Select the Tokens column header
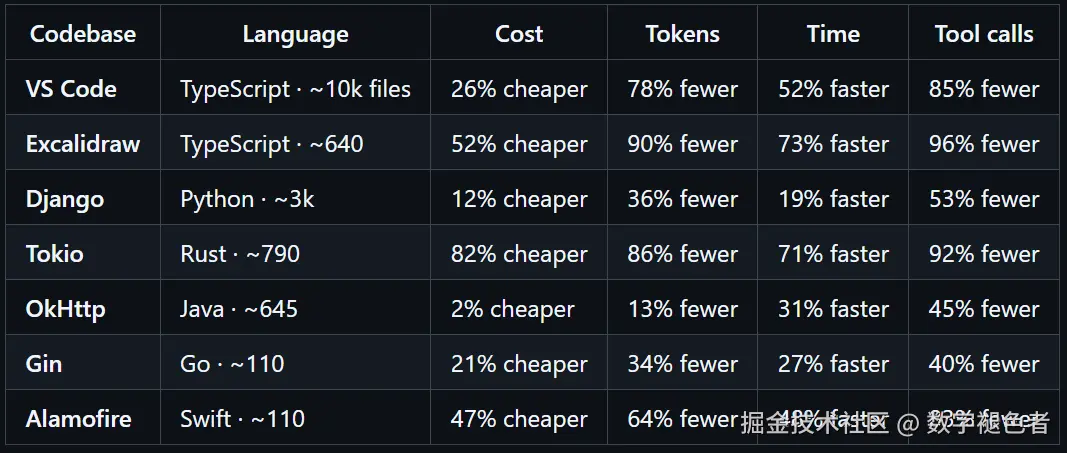Image resolution: width=1067 pixels, height=453 pixels. pos(683,34)
